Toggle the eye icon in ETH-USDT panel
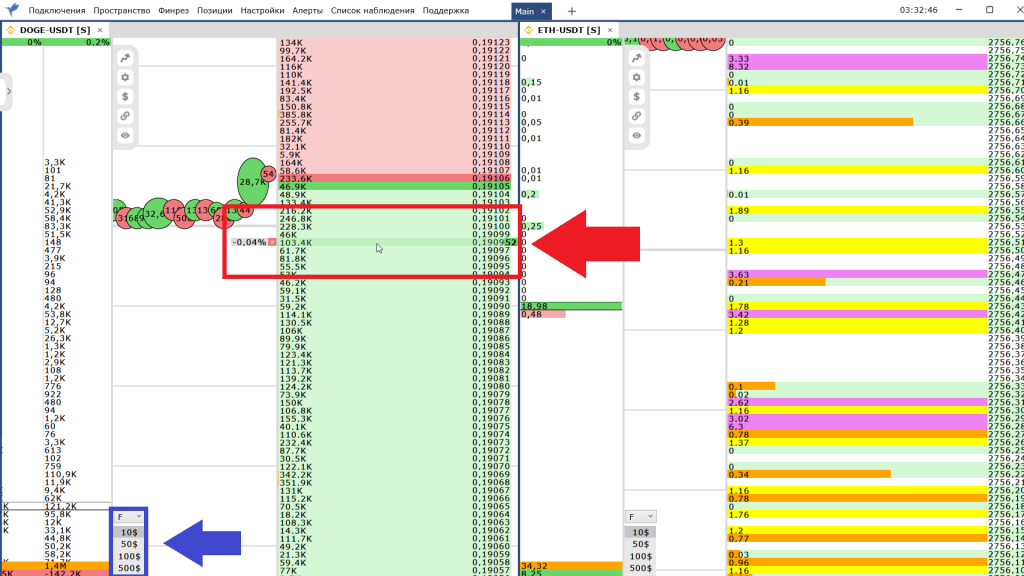Image resolution: width=1024 pixels, height=576 pixels. coord(637,135)
